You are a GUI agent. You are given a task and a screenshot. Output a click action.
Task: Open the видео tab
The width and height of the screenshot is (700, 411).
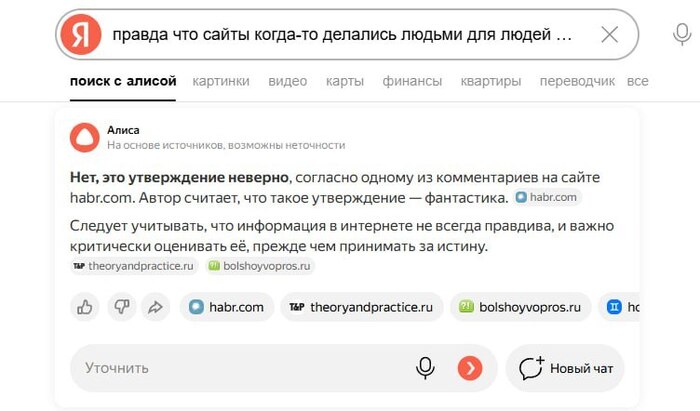pyautogui.click(x=288, y=81)
